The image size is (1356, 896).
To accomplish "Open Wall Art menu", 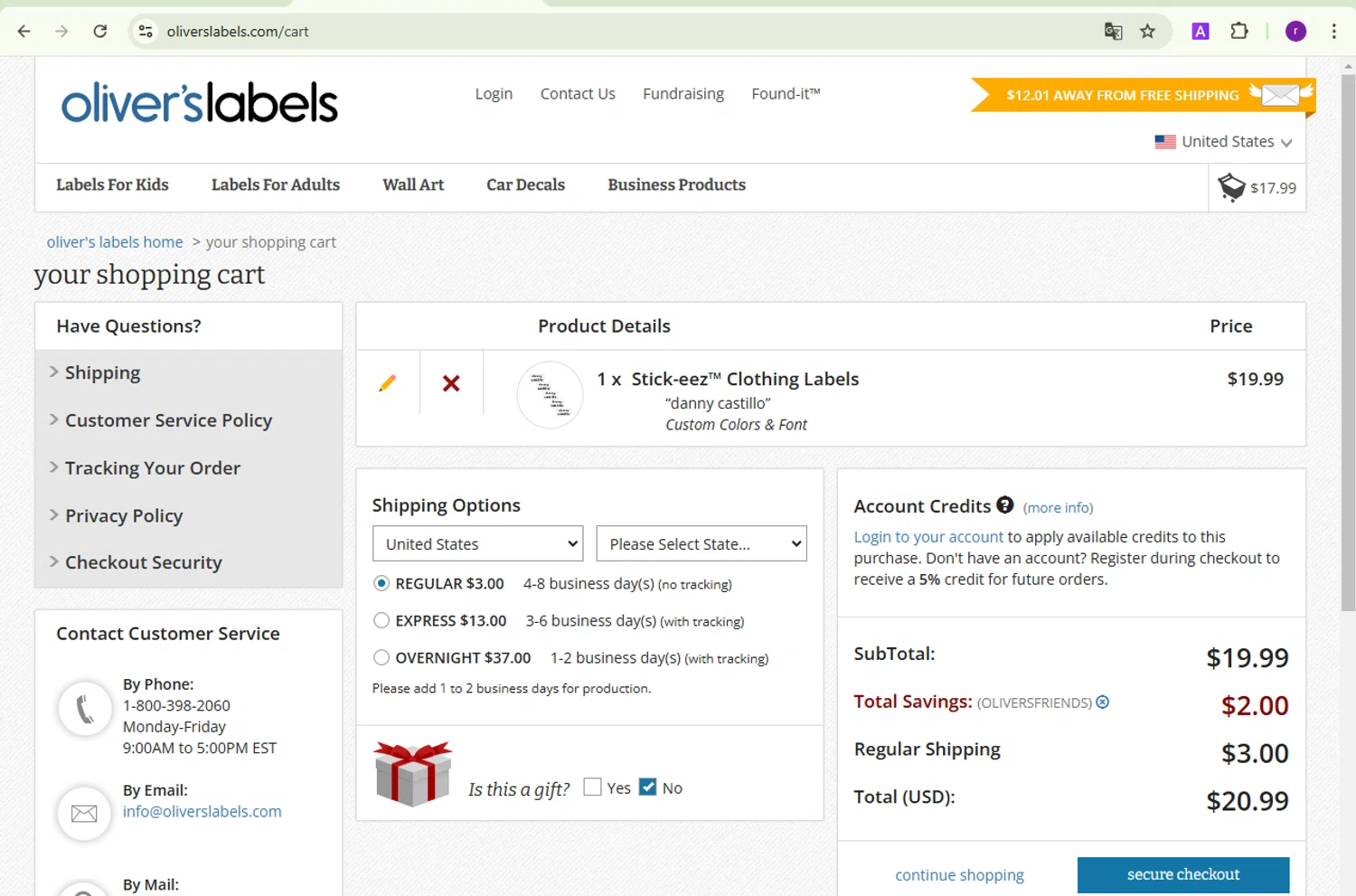I will [413, 185].
